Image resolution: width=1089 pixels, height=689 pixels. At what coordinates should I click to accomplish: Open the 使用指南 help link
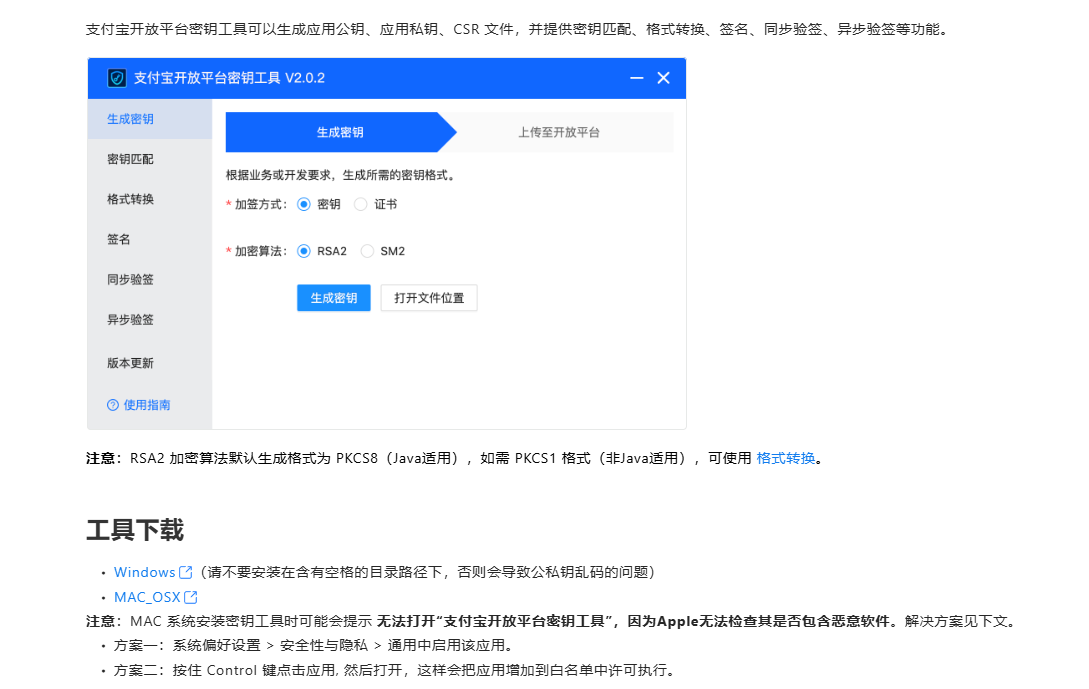pyautogui.click(x=147, y=405)
